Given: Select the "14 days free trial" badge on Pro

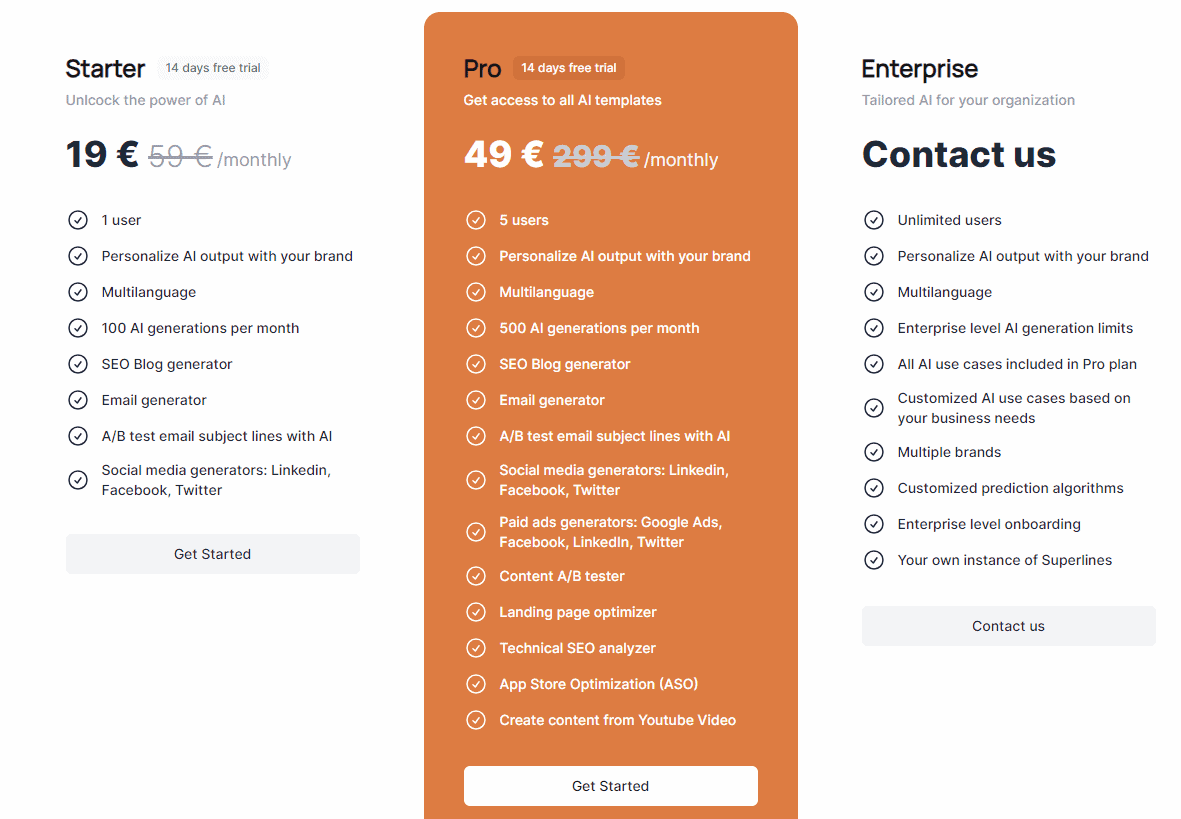Looking at the screenshot, I should [569, 68].
